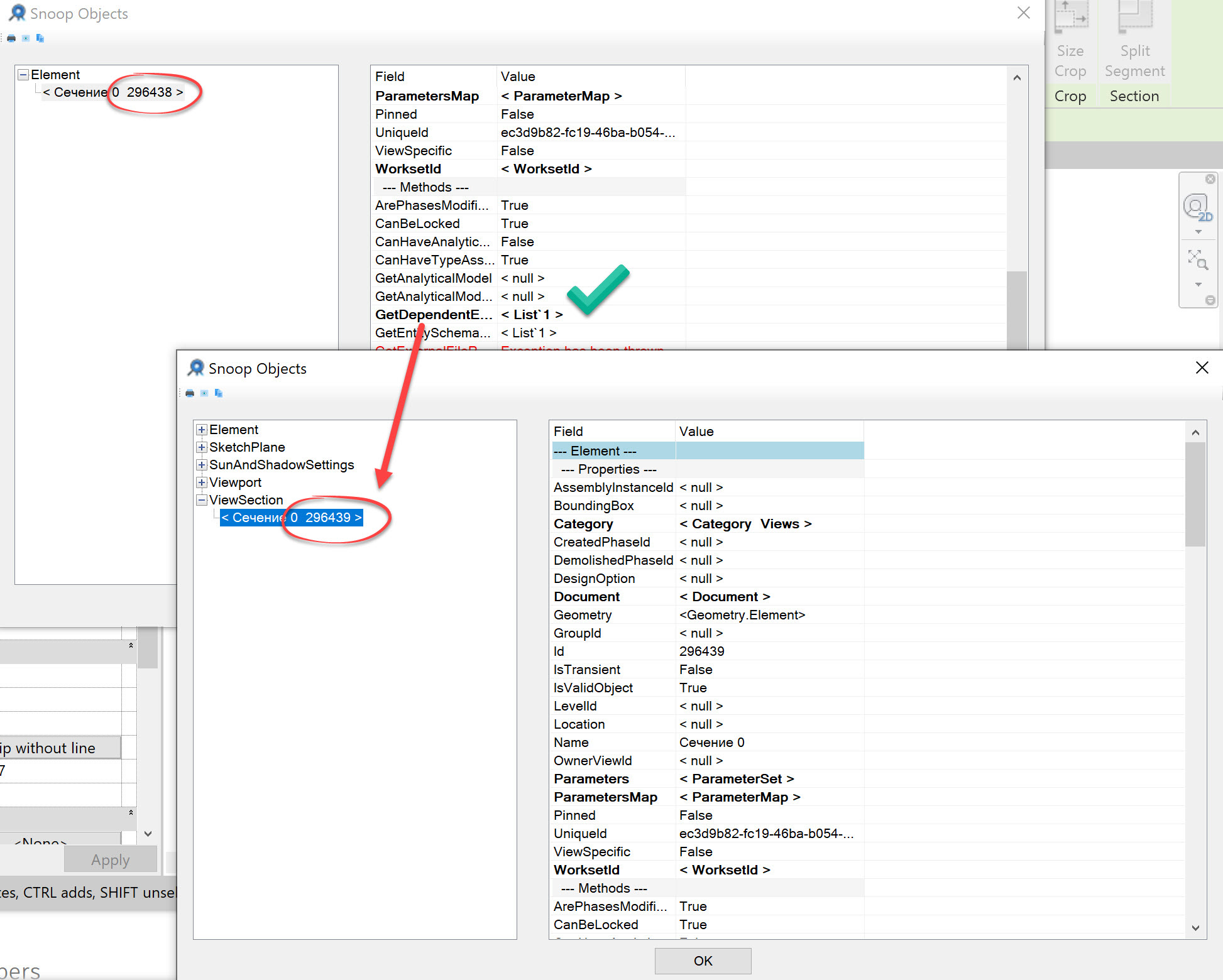Collapse the ViewSection tree node

[202, 500]
